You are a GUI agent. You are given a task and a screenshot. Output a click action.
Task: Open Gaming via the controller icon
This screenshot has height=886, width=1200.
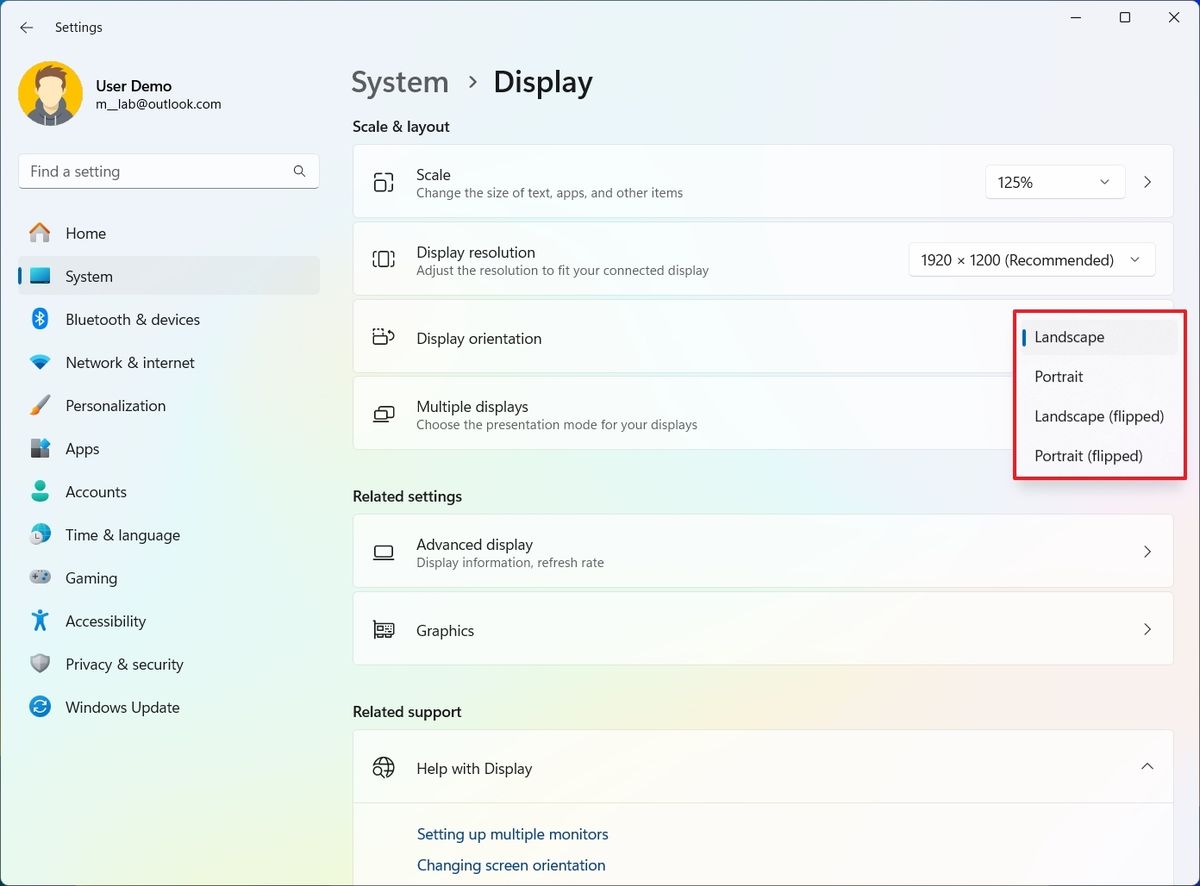[x=39, y=578]
